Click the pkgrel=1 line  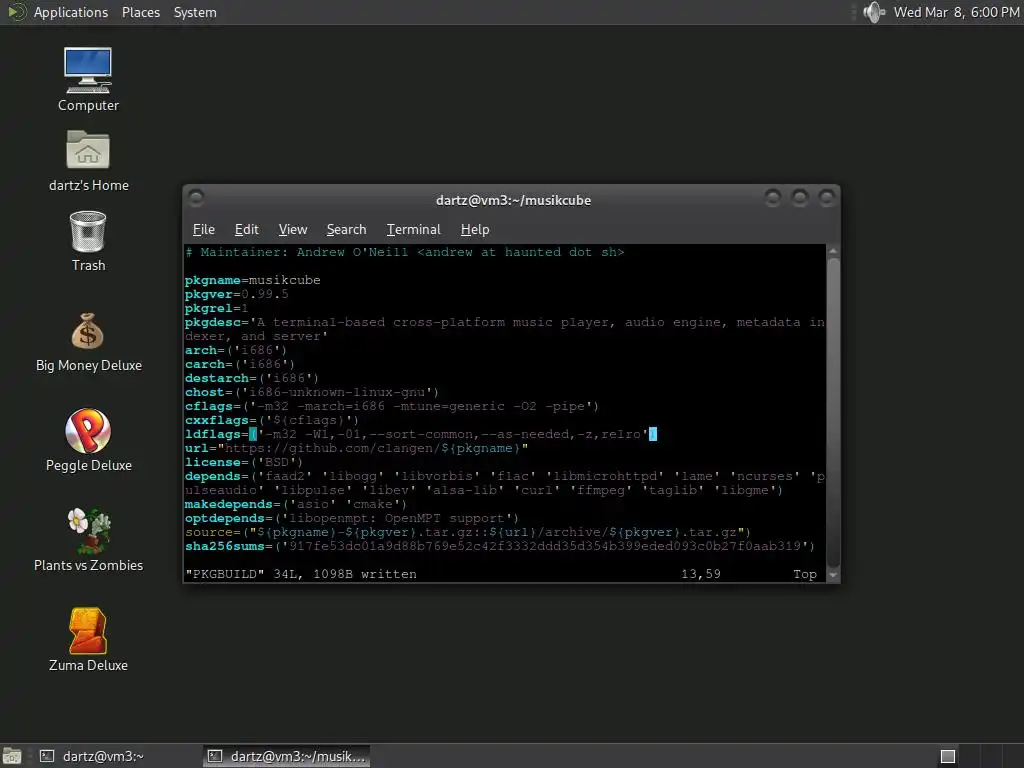tap(216, 308)
